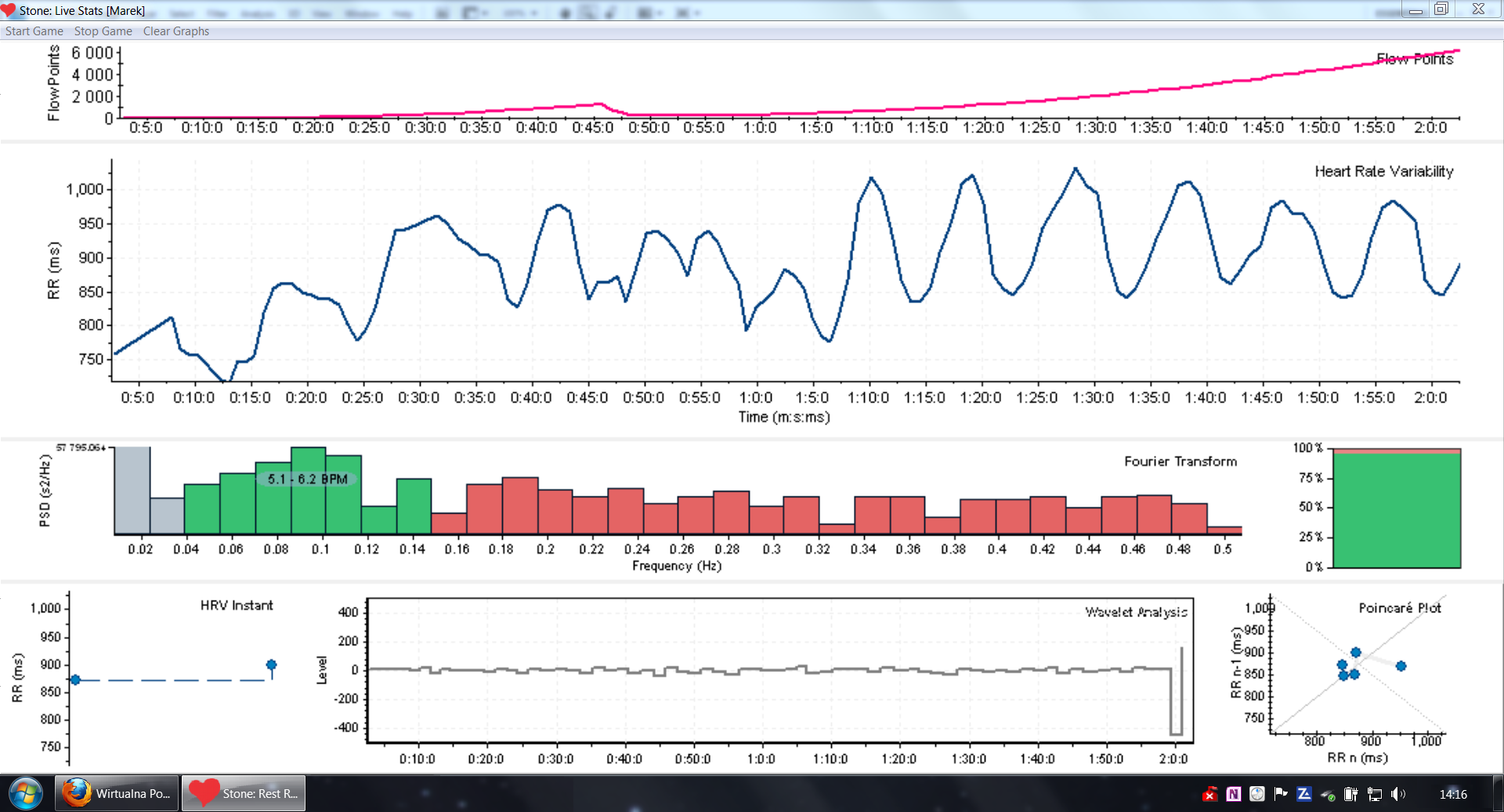Select the Stone: Rest R... taskbar button
This screenshot has height=812, width=1504.
coord(244,793)
